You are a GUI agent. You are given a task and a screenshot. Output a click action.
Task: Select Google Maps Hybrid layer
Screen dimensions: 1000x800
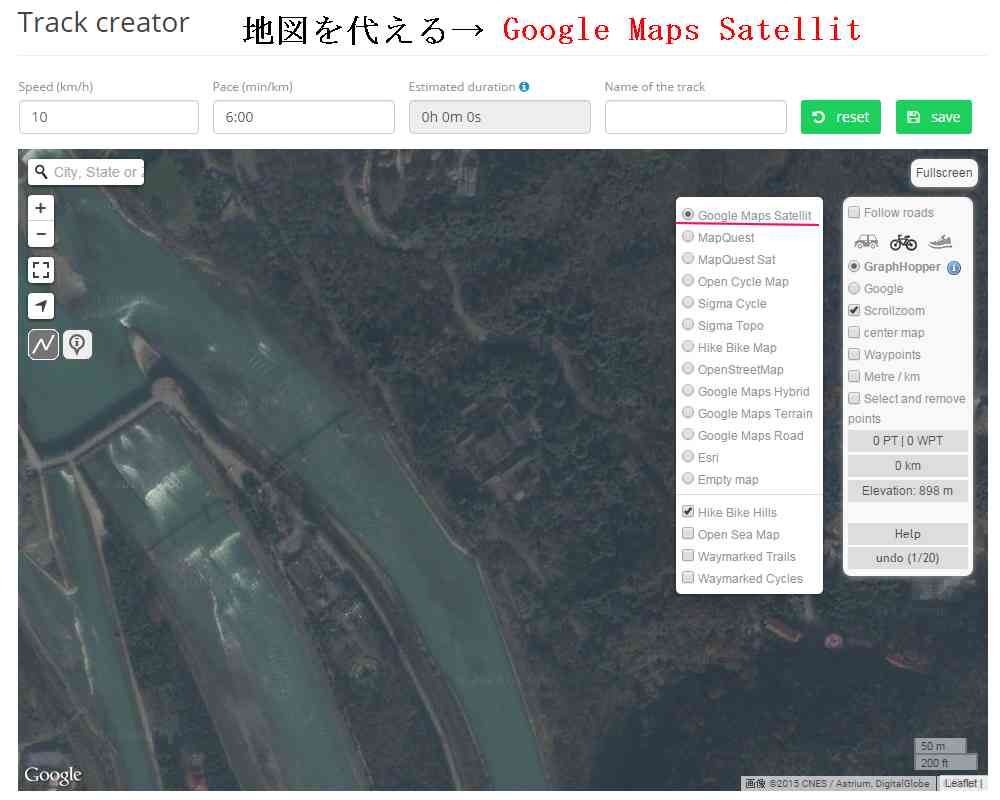point(688,390)
